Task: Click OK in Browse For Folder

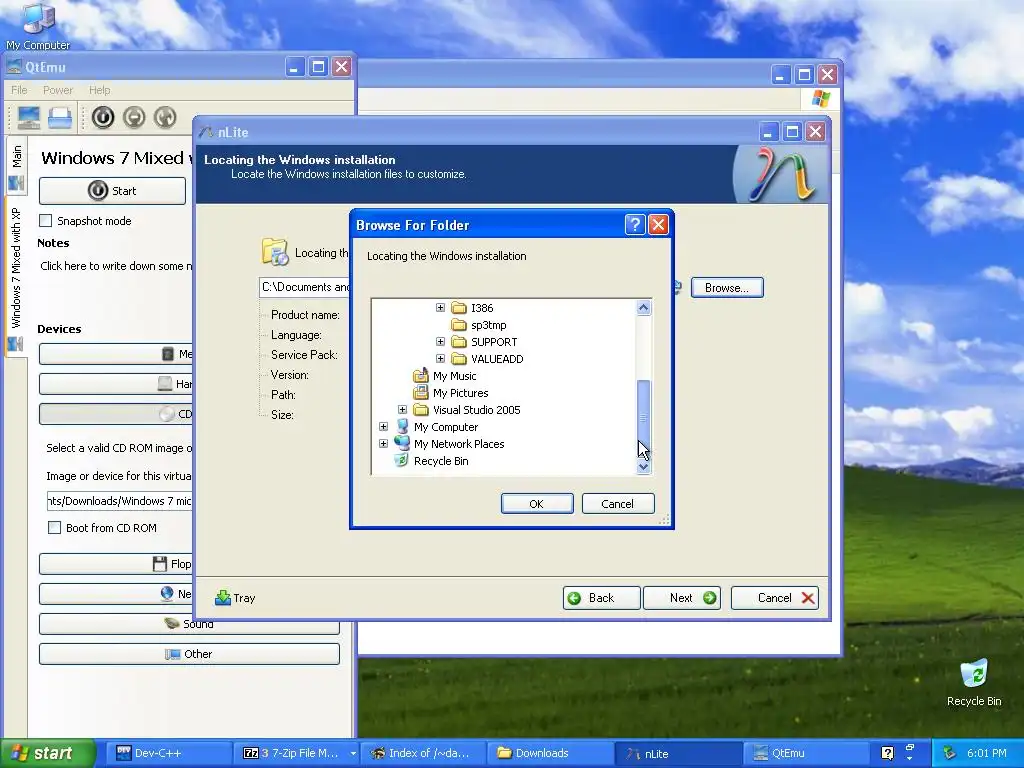Action: pyautogui.click(x=537, y=504)
